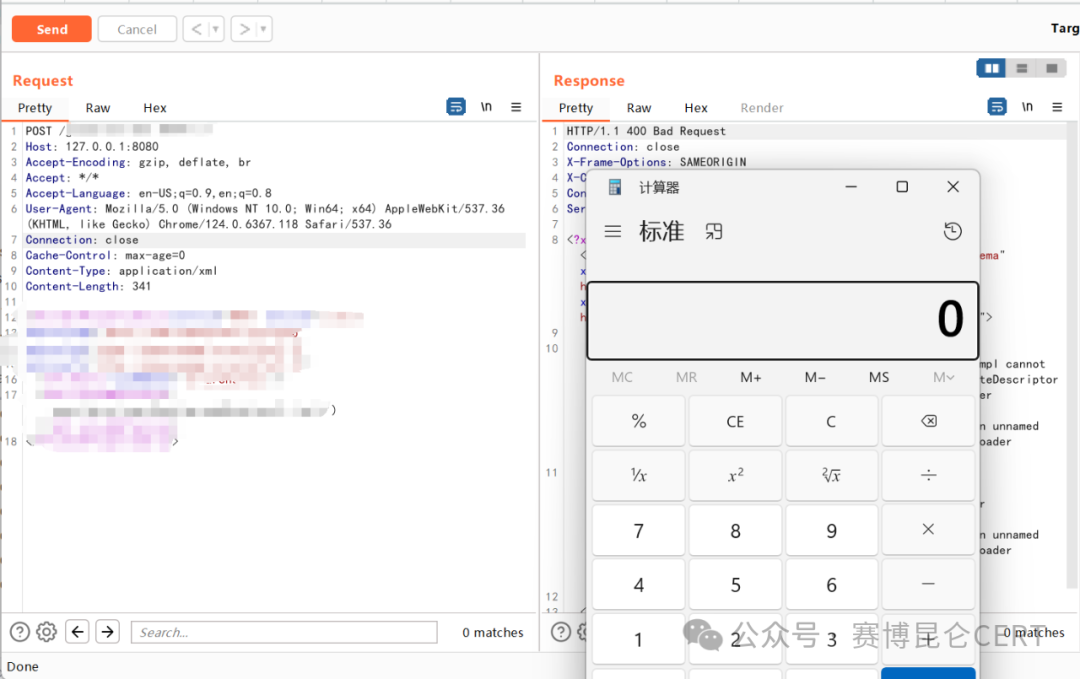This screenshot has width=1080, height=679.
Task: Toggle show non-printable chars in Request panel
Action: (x=486, y=107)
